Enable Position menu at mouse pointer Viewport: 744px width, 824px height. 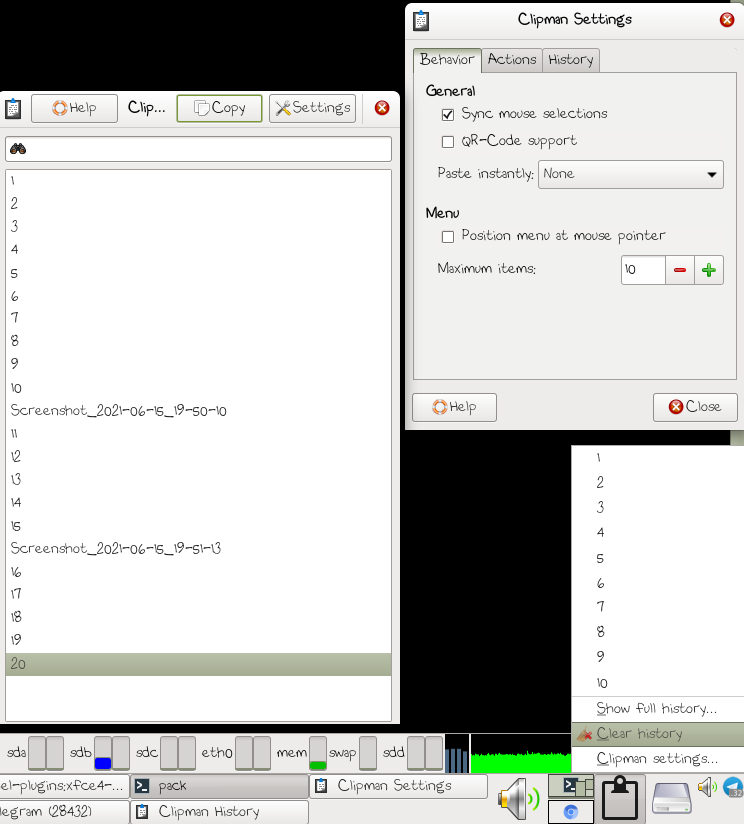[x=448, y=237]
